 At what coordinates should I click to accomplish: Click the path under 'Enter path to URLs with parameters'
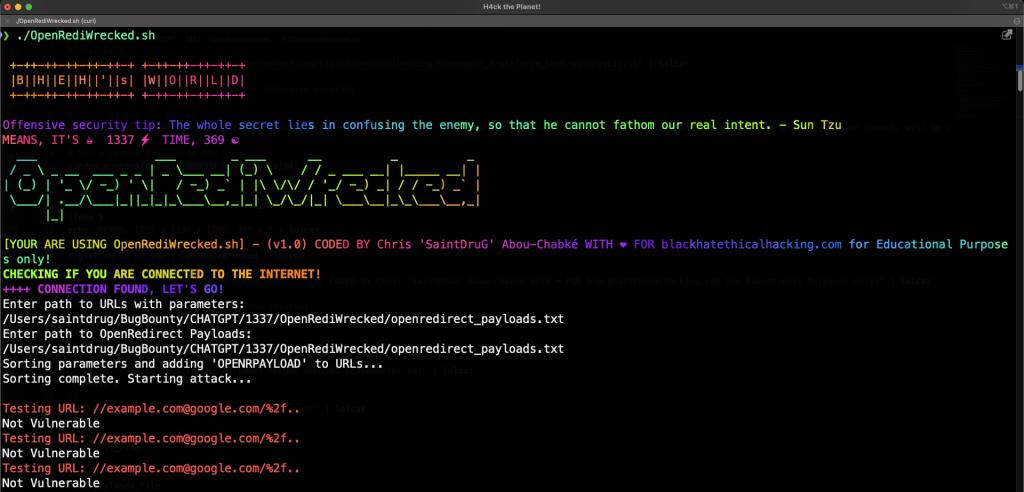(x=283, y=319)
